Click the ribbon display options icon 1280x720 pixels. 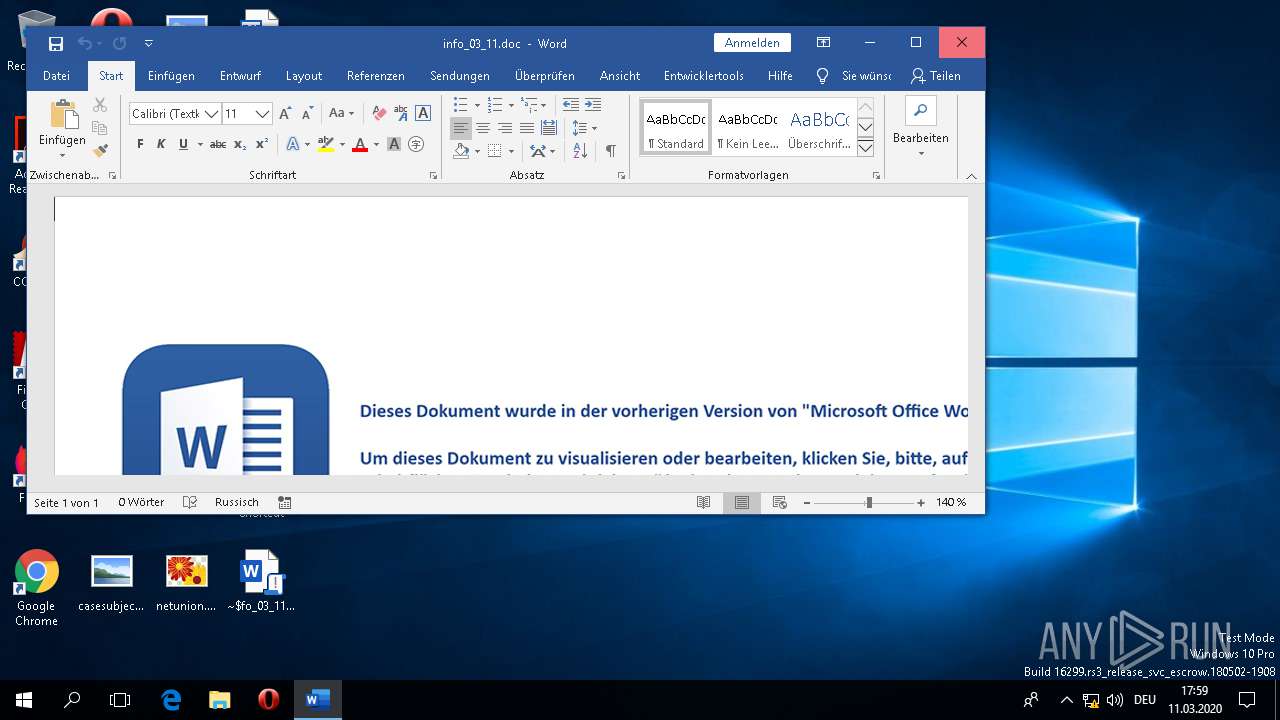823,43
